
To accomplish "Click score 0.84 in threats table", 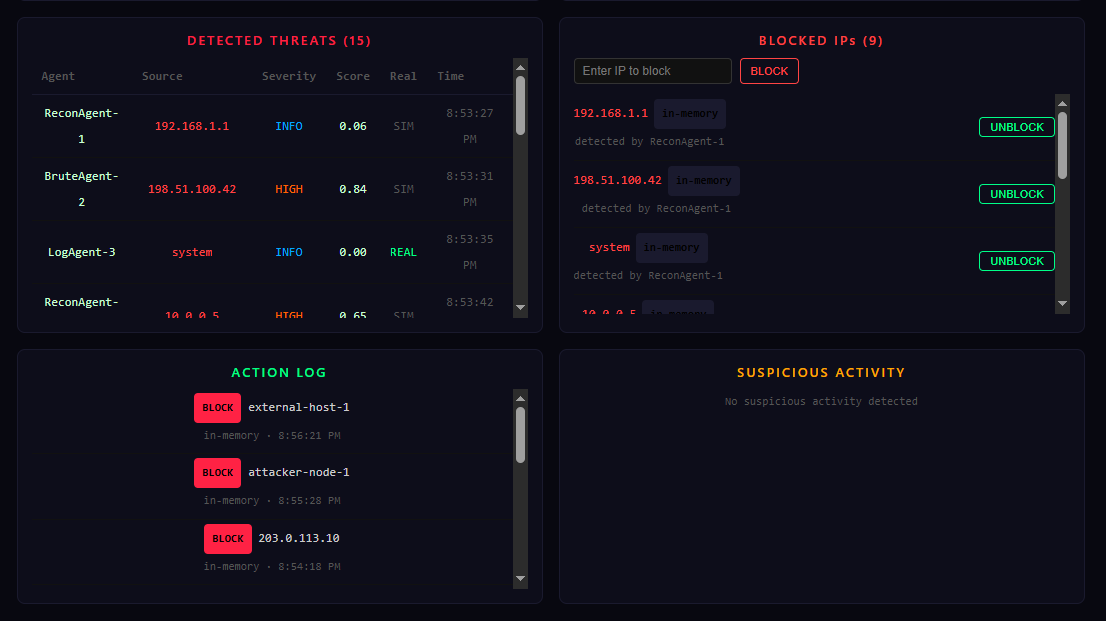I will coord(353,189).
